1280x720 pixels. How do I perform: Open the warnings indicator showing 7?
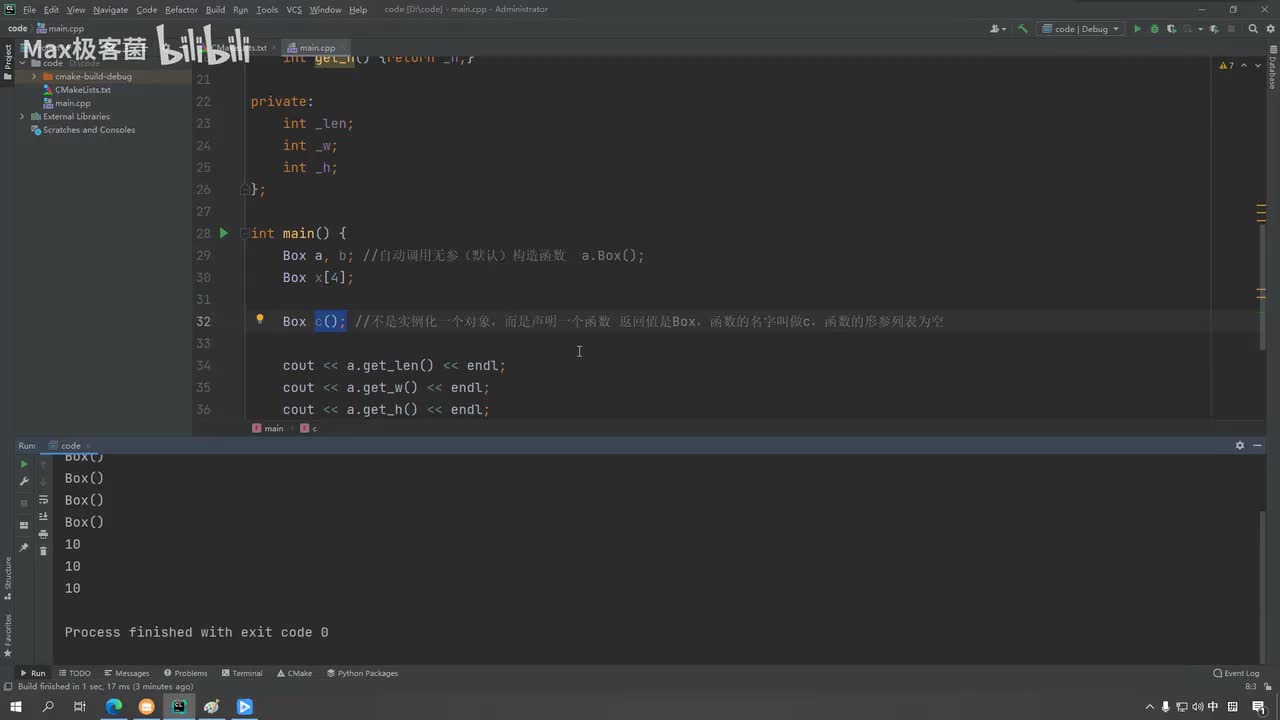point(1227,65)
